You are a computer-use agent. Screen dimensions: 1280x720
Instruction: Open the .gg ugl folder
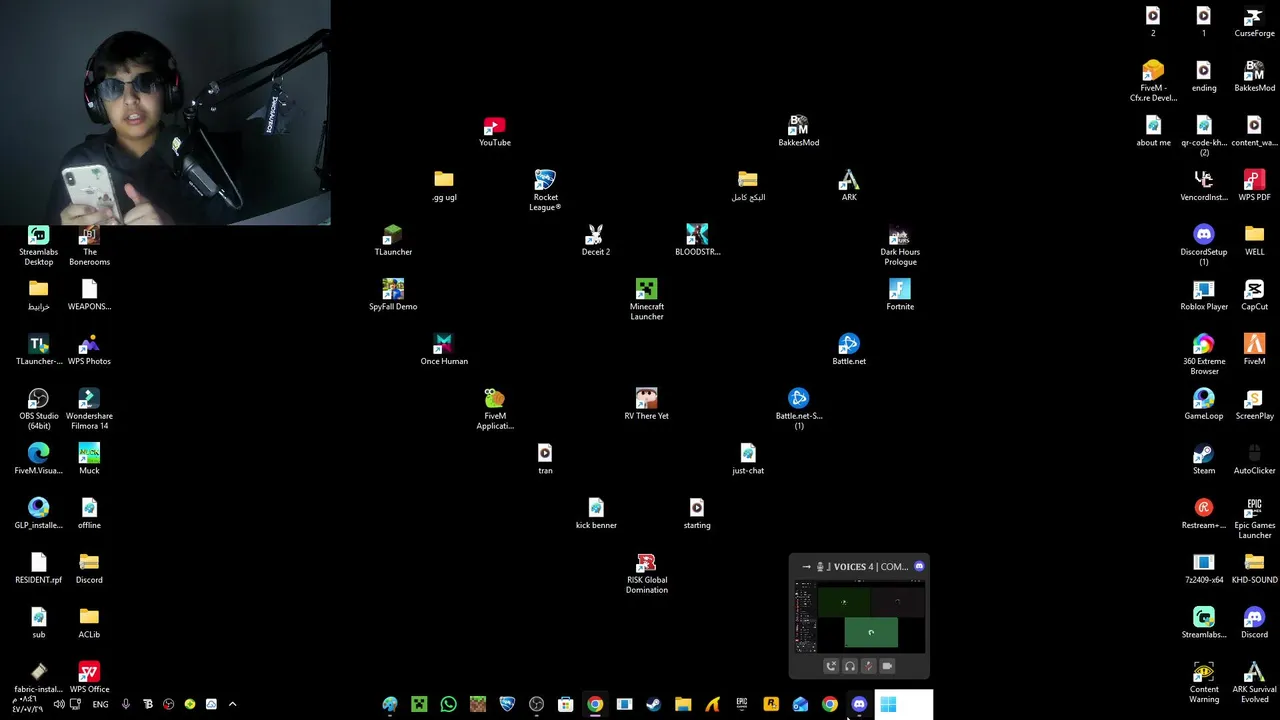click(x=444, y=186)
